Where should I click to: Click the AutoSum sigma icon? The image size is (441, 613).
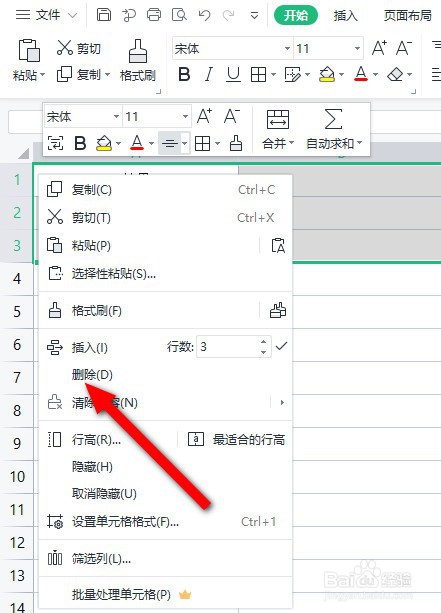tap(333, 119)
